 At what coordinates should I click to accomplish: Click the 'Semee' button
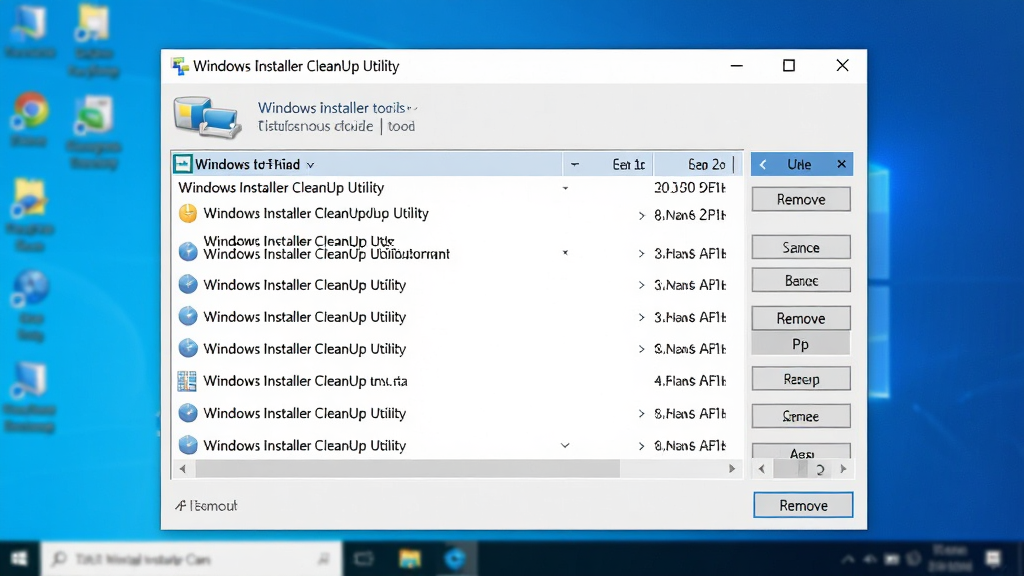[801, 416]
